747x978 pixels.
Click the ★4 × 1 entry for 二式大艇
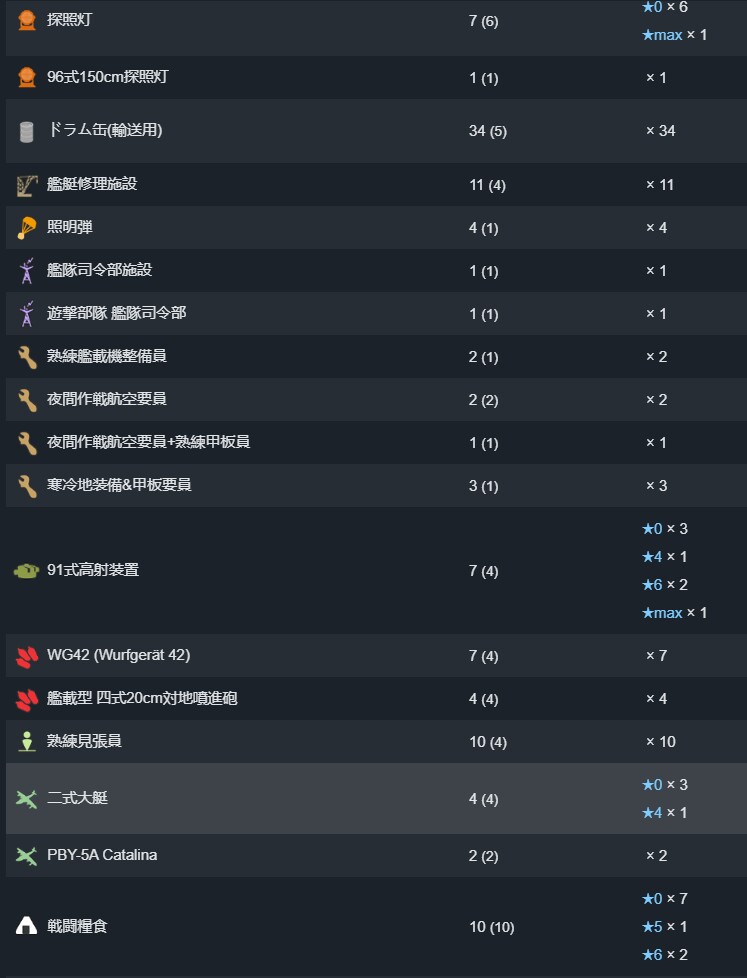pos(664,813)
